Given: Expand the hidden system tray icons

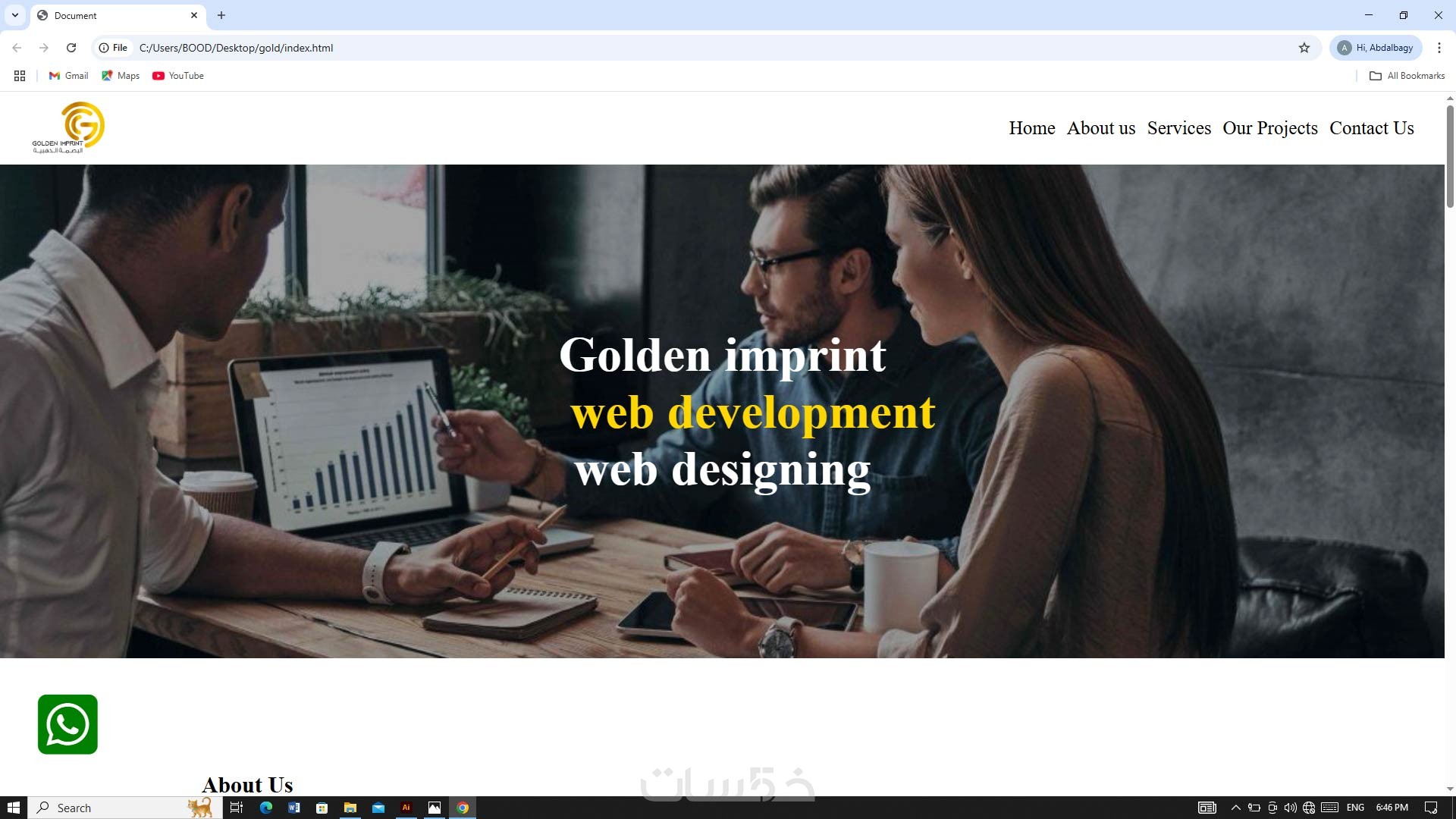Looking at the screenshot, I should point(1235,808).
